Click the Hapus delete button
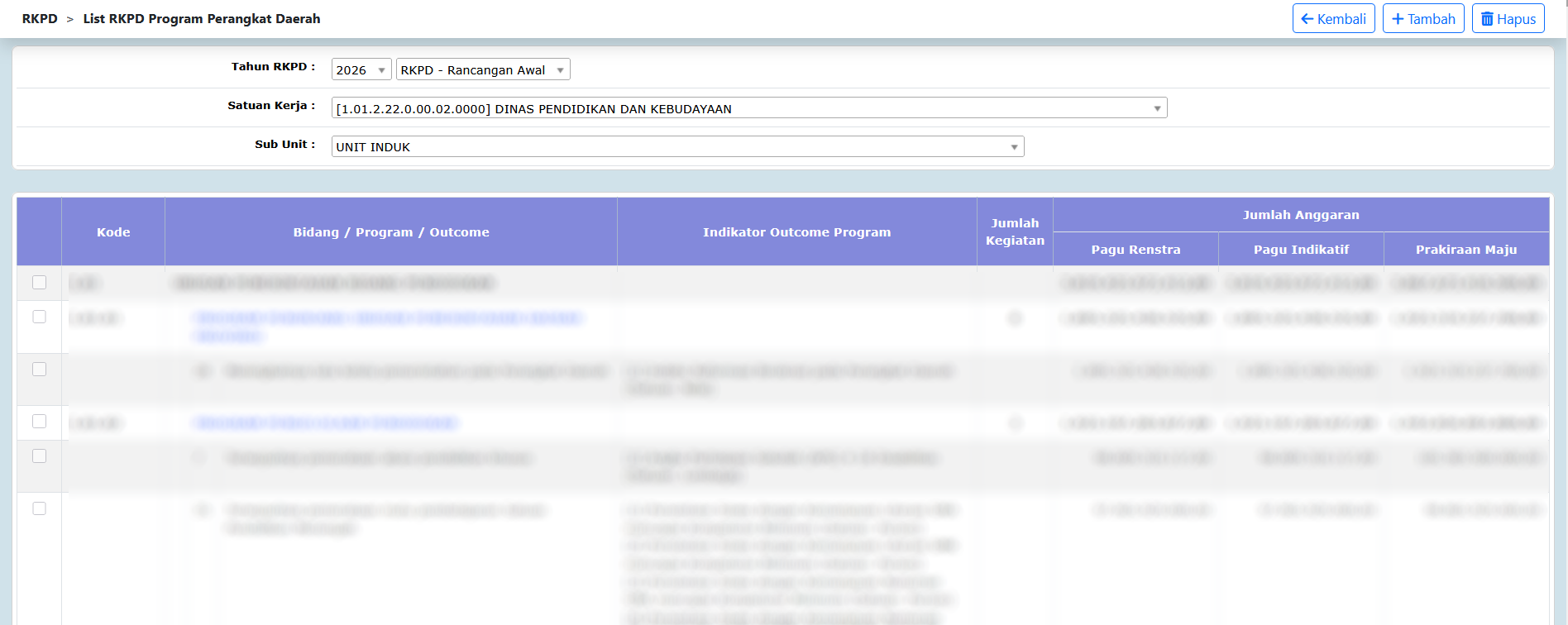Viewport: 1568px width, 625px height. pos(1508,18)
